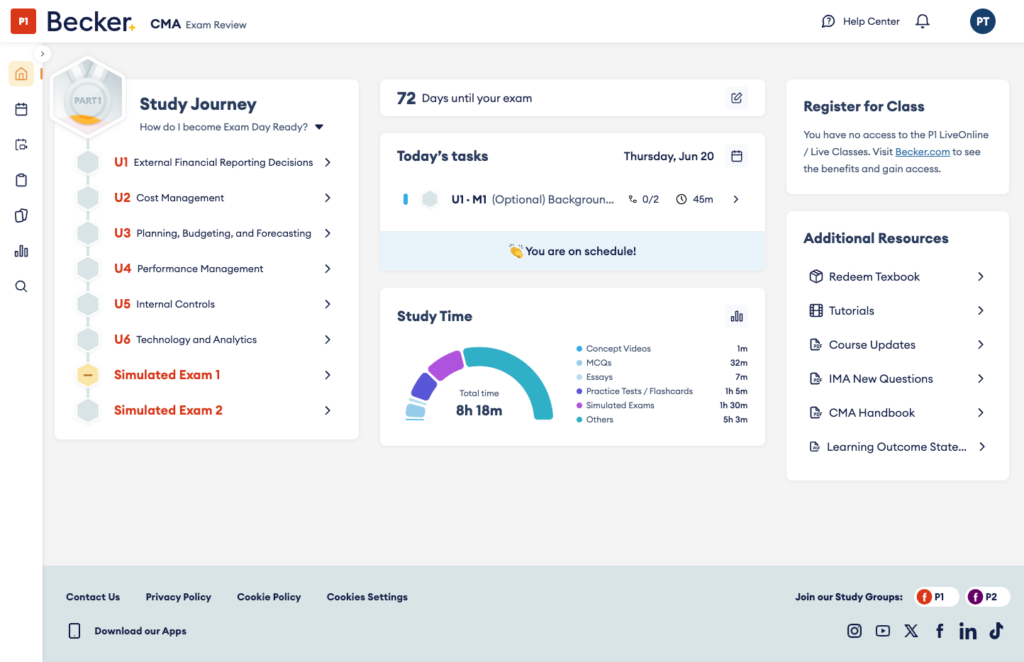Open the Study Time chart icon
This screenshot has width=1024, height=662.
(x=736, y=316)
